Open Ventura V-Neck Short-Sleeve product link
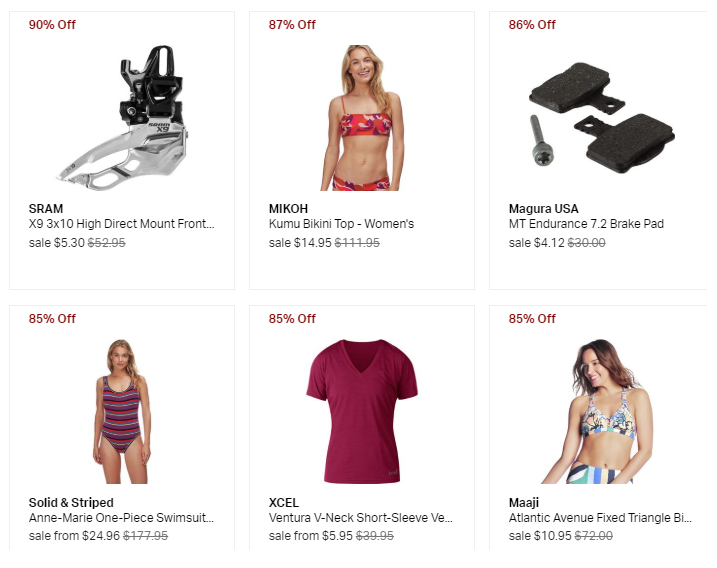717x568 pixels. point(361,518)
